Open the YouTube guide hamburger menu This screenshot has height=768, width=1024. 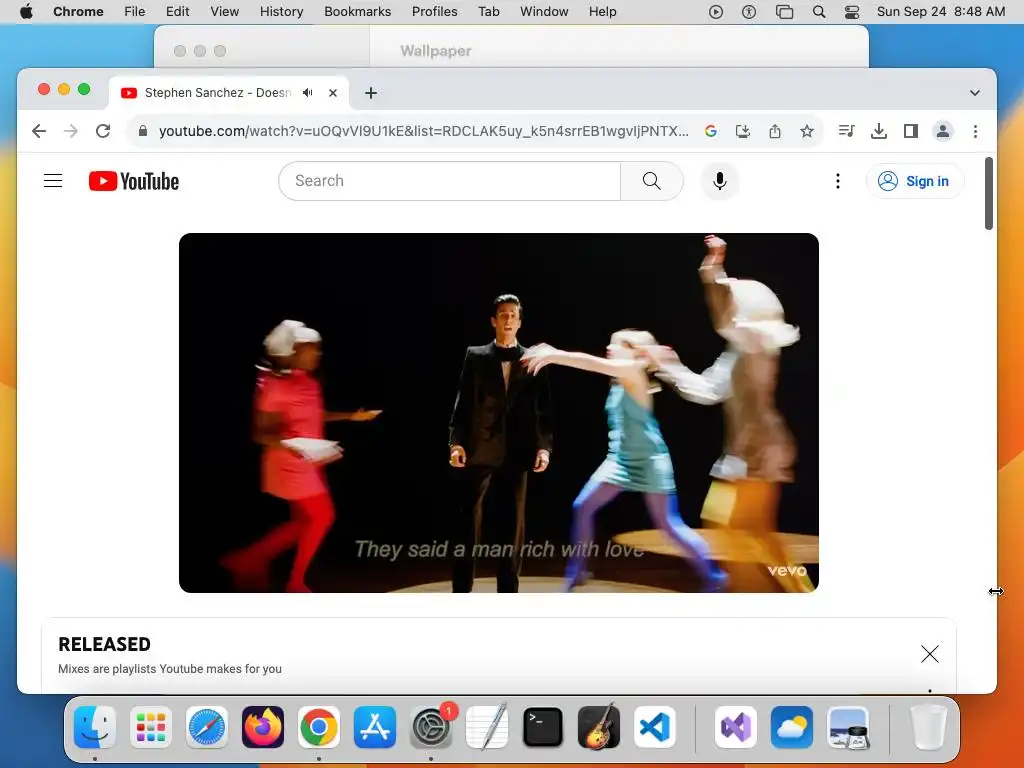coord(53,181)
